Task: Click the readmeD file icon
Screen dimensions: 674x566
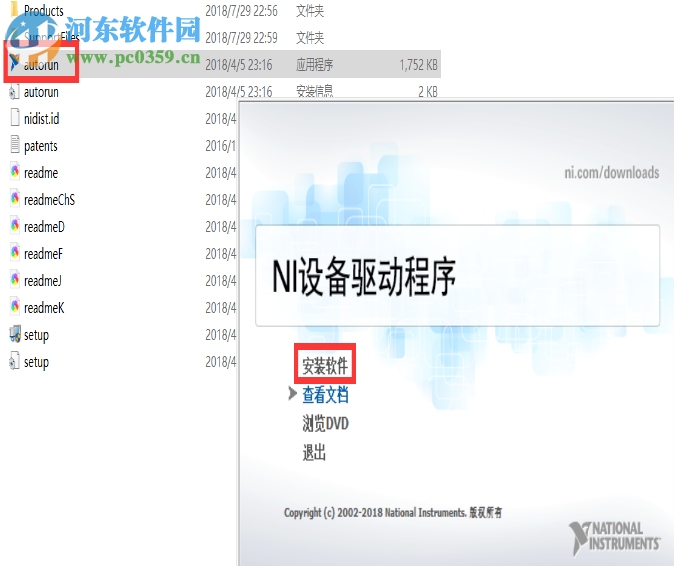Action: [x=15, y=226]
